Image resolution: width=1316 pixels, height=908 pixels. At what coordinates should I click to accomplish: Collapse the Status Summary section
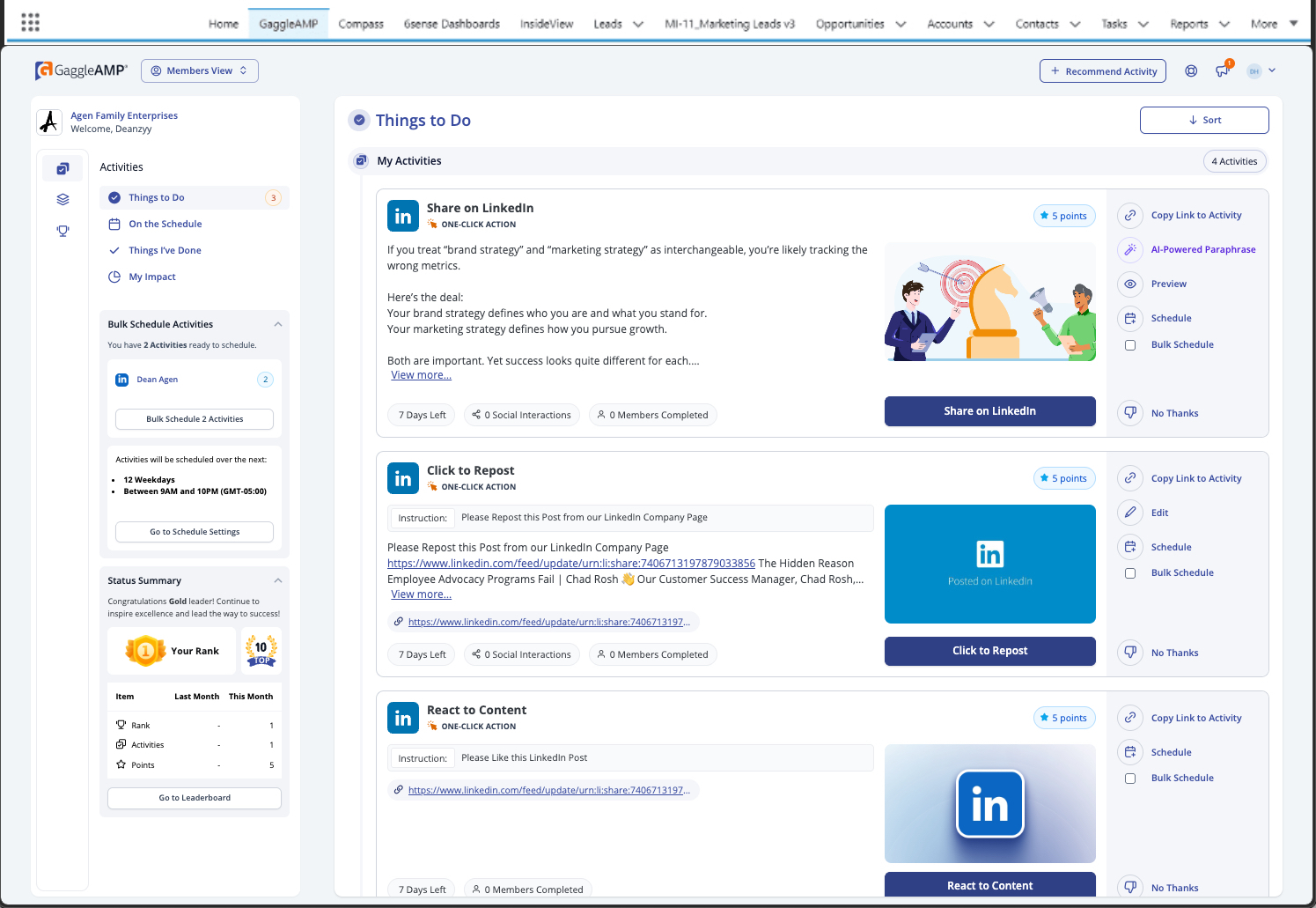[x=278, y=580]
